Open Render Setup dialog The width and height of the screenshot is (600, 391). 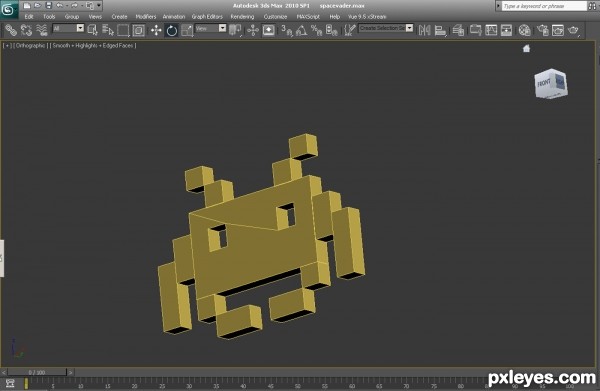click(x=543, y=30)
